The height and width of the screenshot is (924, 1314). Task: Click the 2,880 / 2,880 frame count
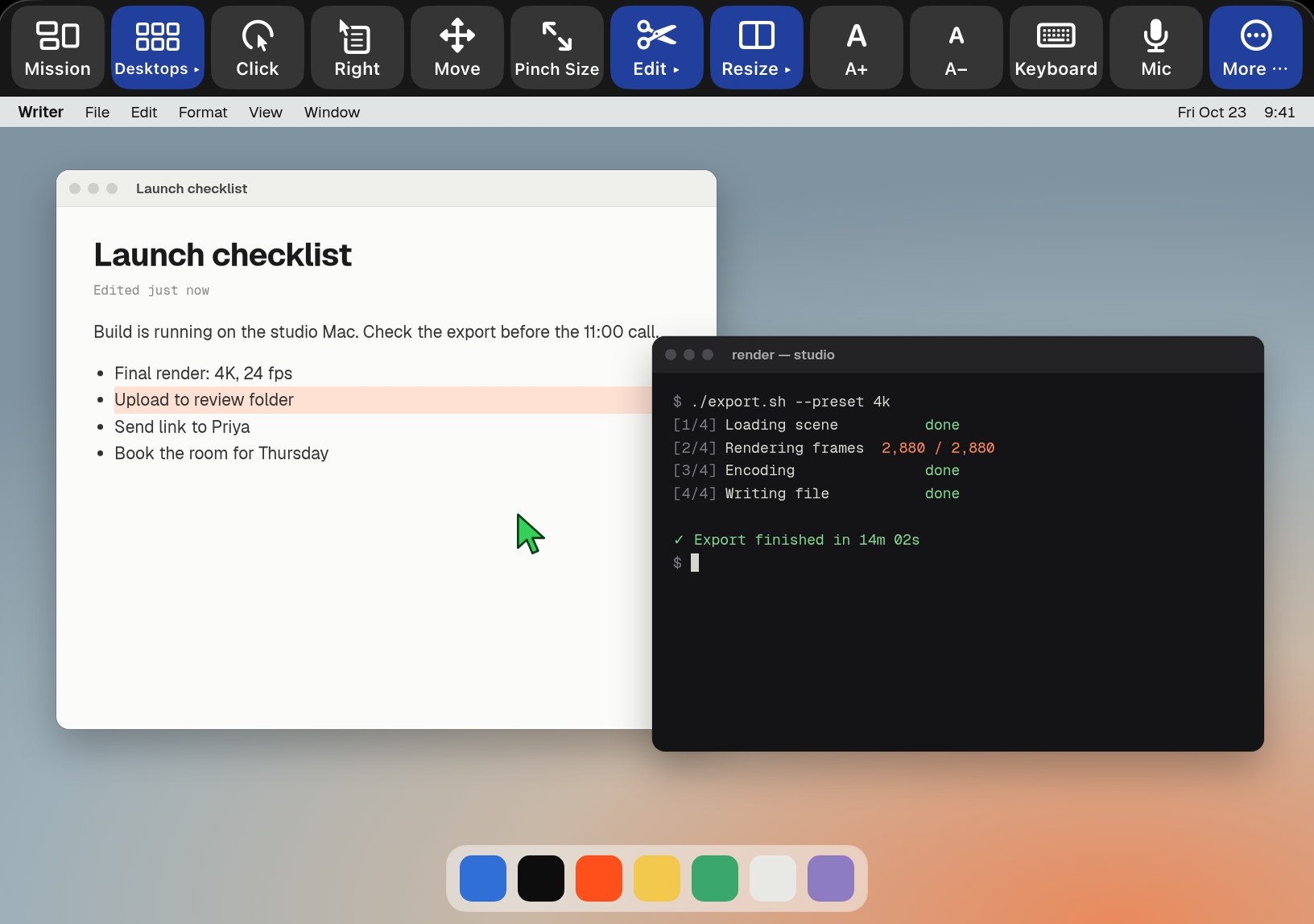click(938, 448)
